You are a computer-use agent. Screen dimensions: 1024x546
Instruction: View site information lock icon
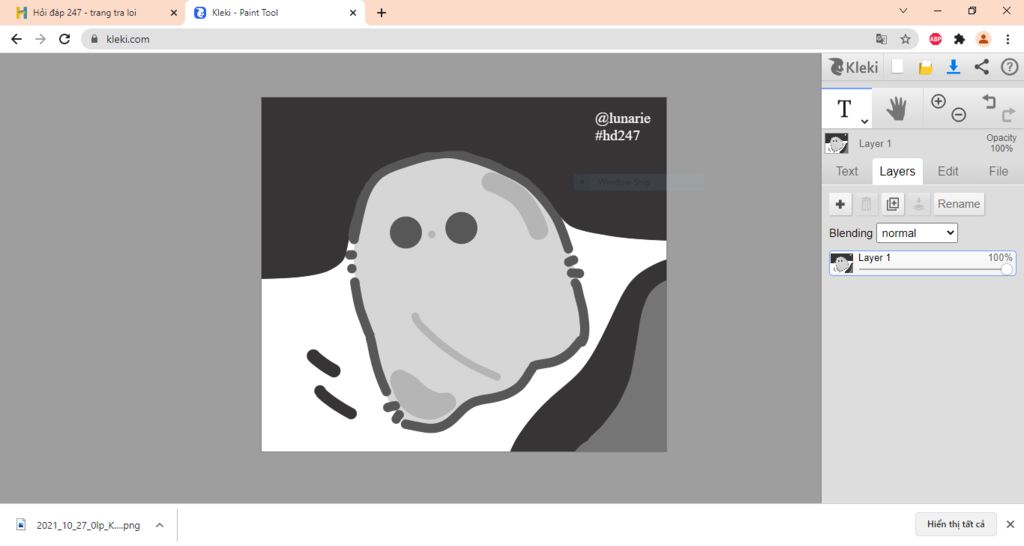point(94,39)
